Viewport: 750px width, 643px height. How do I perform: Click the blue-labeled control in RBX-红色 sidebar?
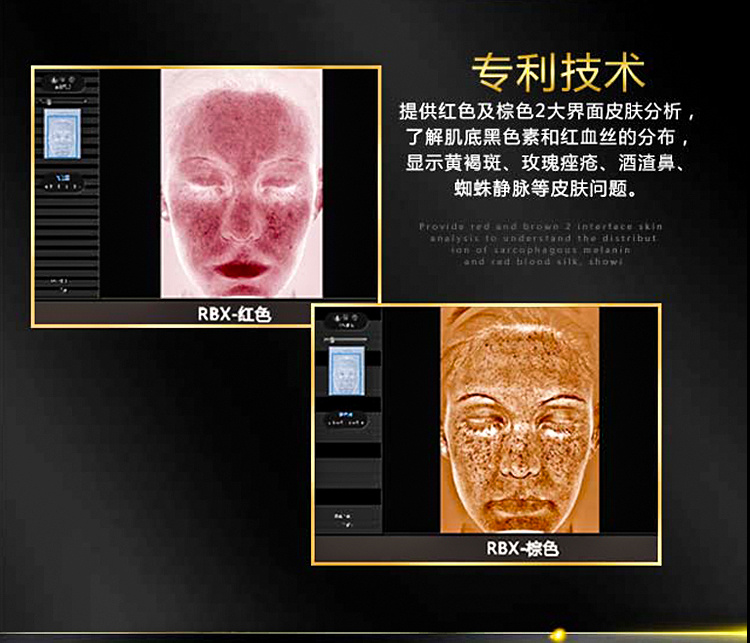(x=63, y=183)
